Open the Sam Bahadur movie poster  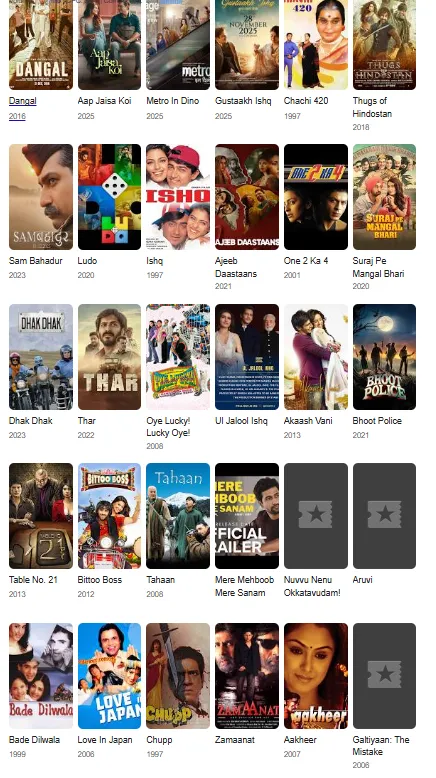tap(41, 197)
